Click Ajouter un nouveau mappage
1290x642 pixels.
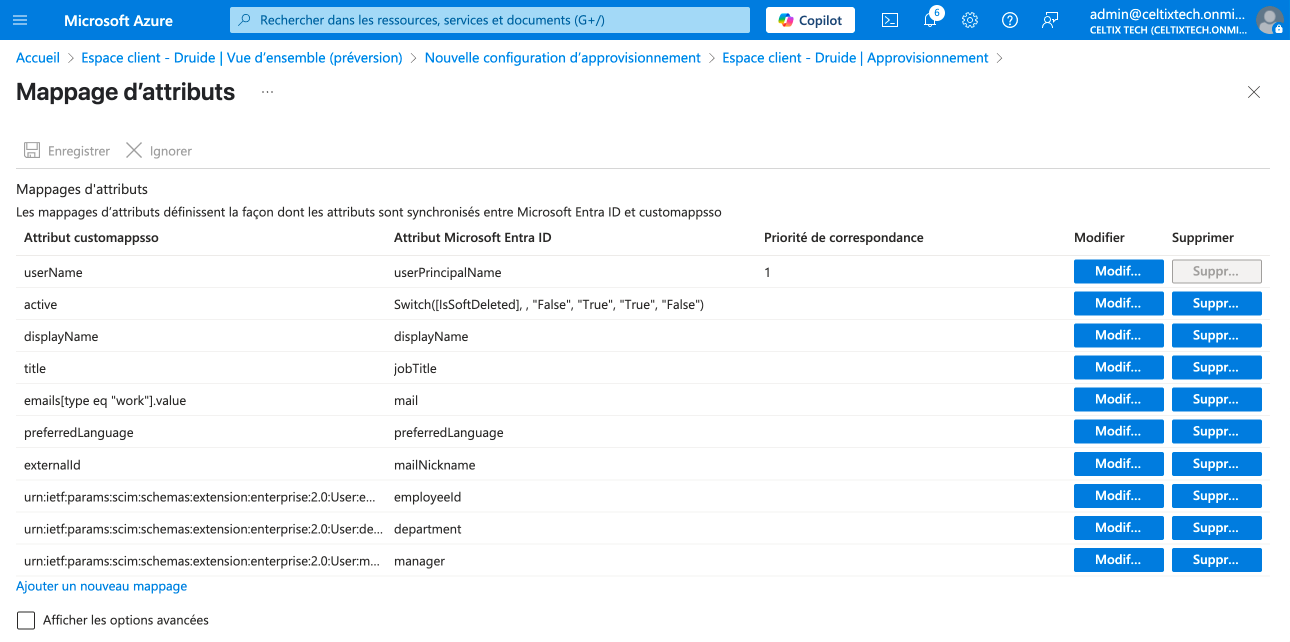[101, 586]
